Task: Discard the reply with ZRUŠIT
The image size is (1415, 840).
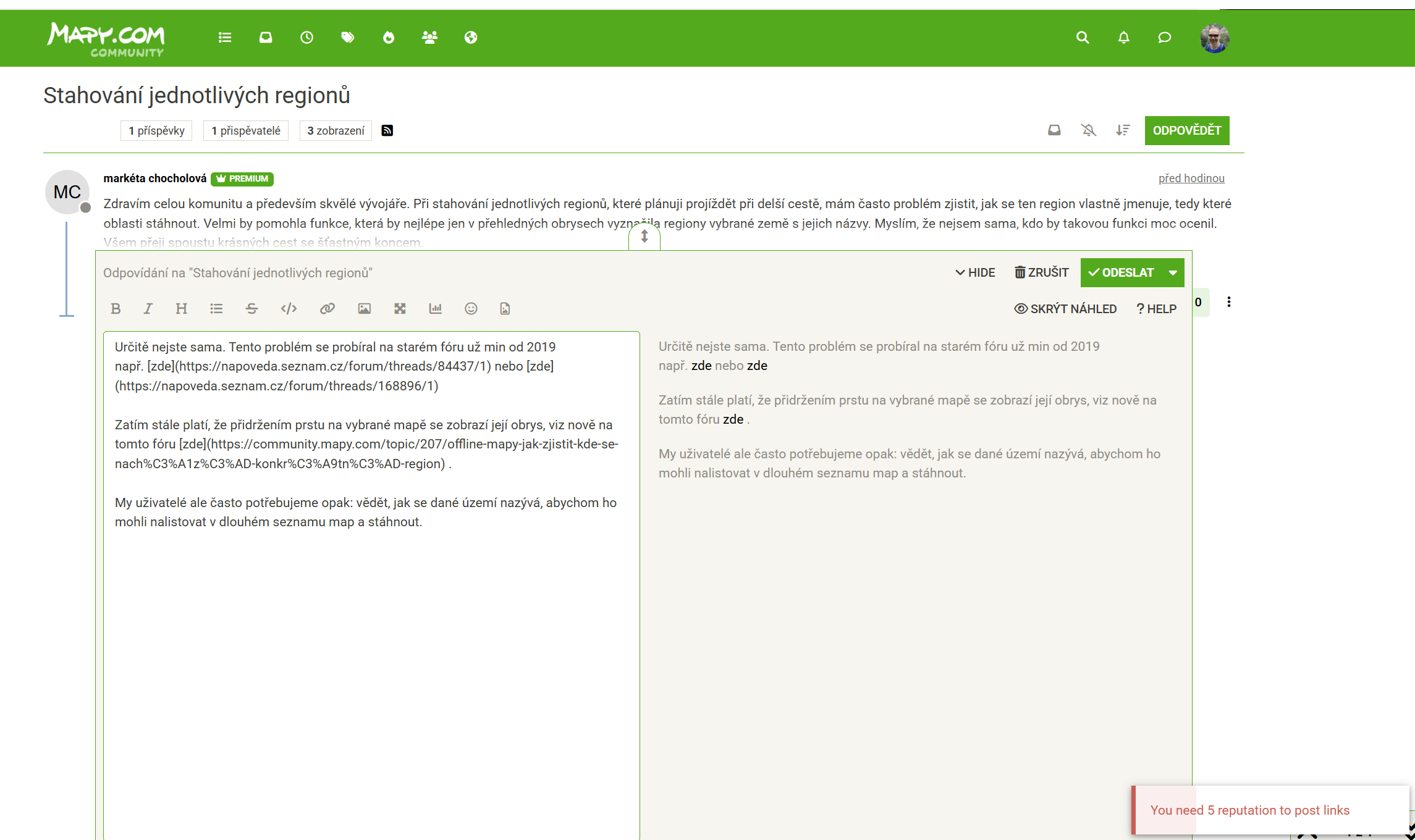Action: coord(1041,272)
